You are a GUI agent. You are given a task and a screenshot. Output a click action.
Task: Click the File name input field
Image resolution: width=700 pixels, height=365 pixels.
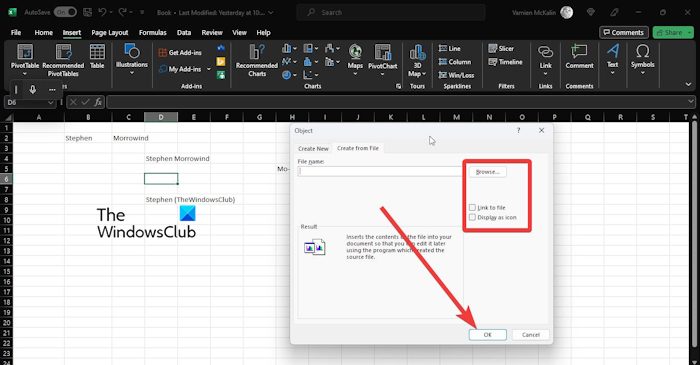[x=379, y=171]
